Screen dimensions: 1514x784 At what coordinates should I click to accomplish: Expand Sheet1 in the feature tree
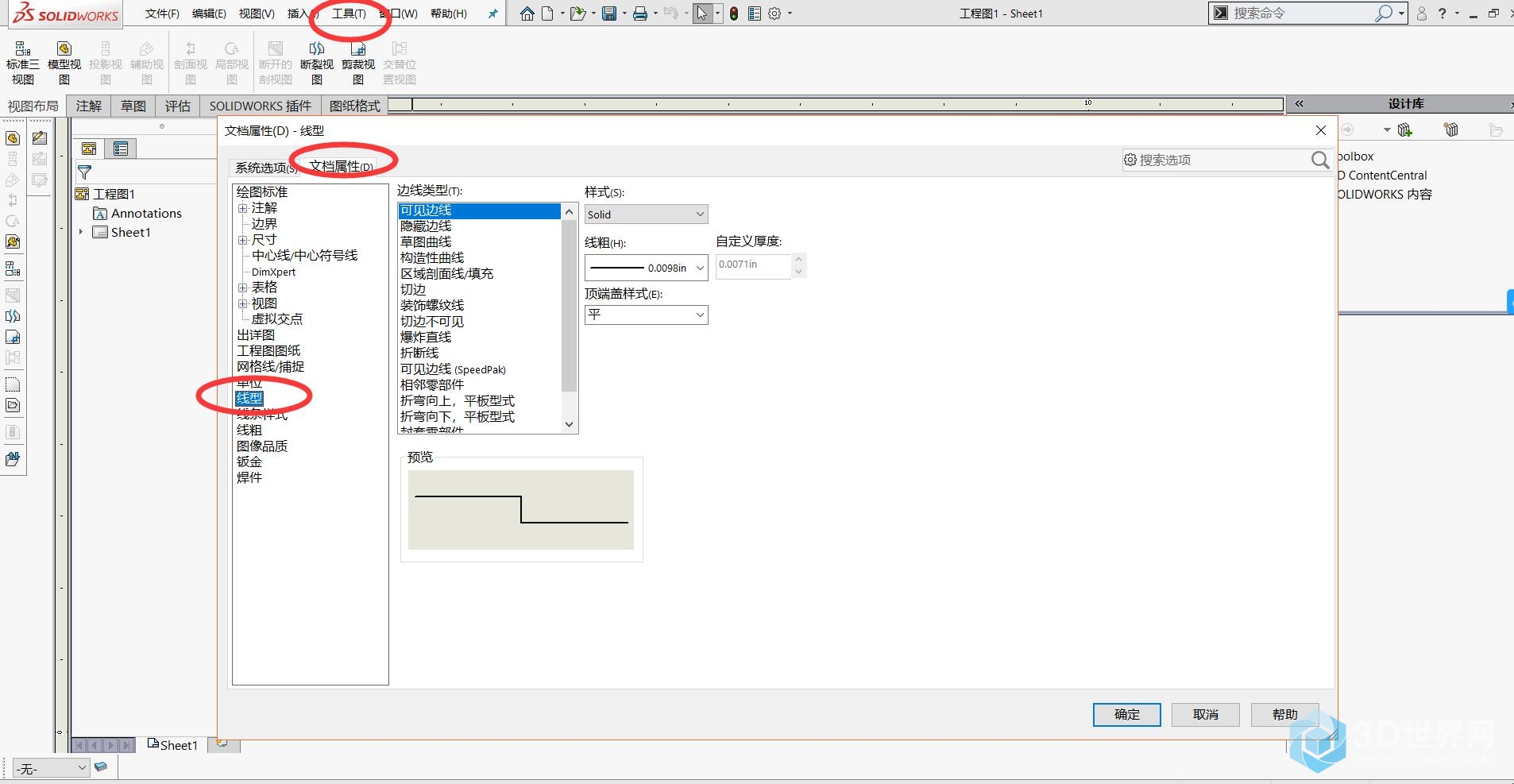81,232
